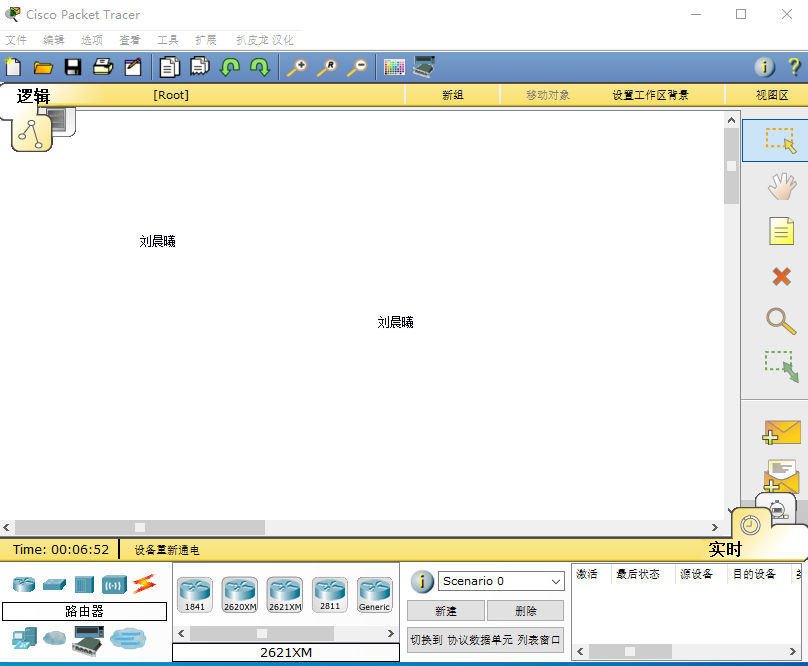Image resolution: width=808 pixels, height=666 pixels.
Task: Click the 视图区 button
Action: 771,95
